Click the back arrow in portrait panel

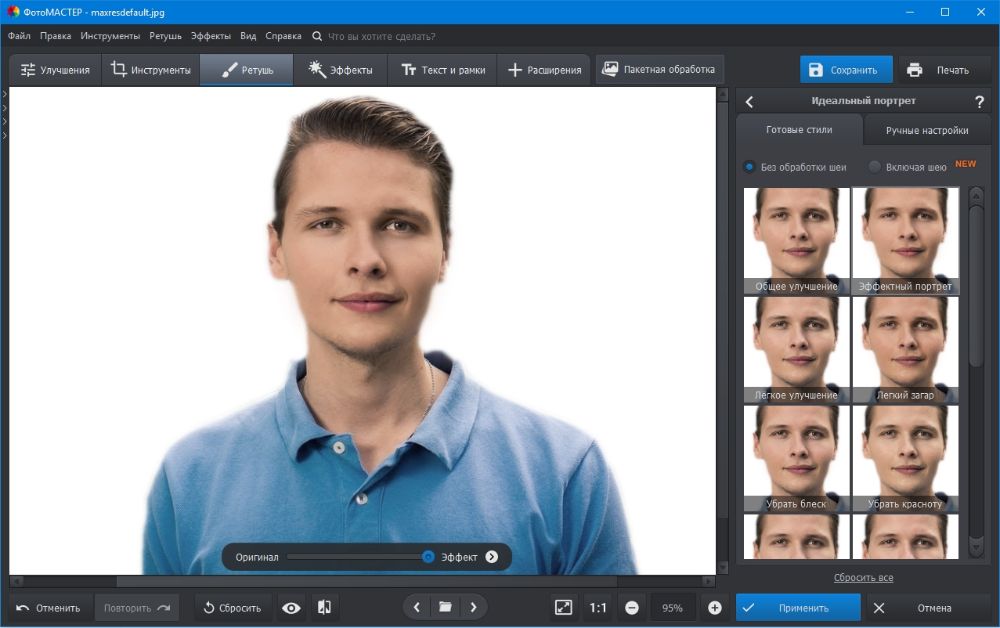pyautogui.click(x=750, y=101)
